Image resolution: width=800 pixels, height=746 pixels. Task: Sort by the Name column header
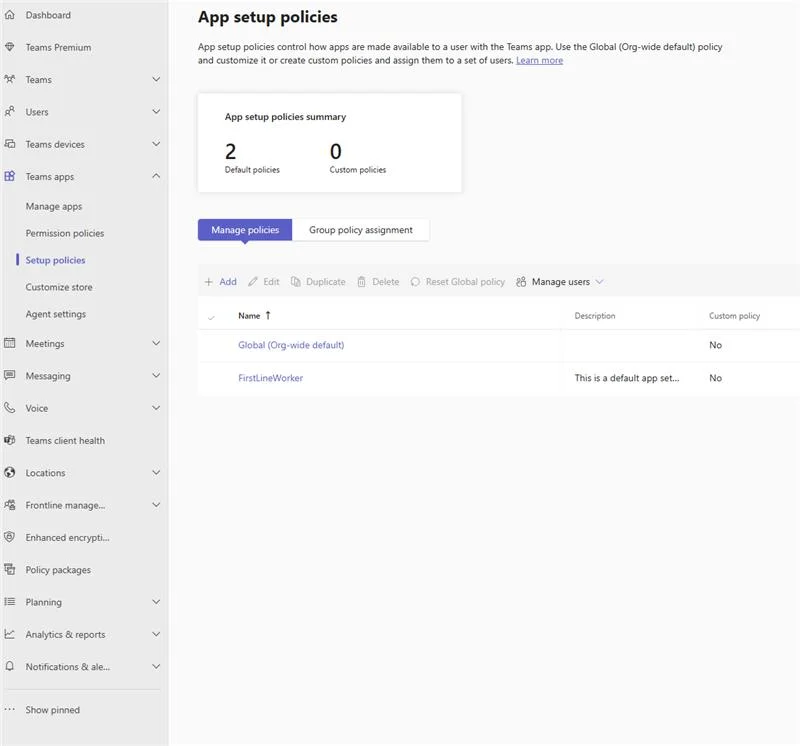click(249, 316)
